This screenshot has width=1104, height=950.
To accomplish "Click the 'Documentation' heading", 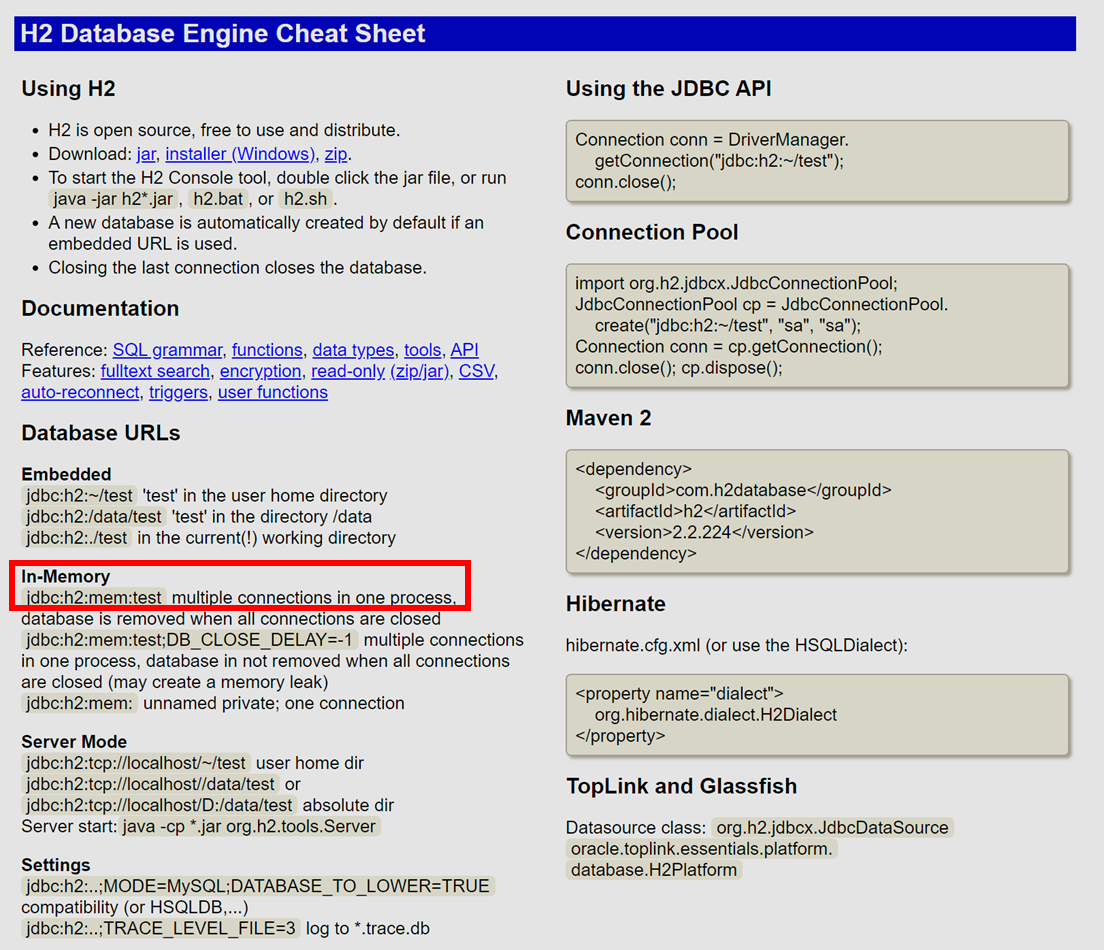I will click(x=100, y=308).
